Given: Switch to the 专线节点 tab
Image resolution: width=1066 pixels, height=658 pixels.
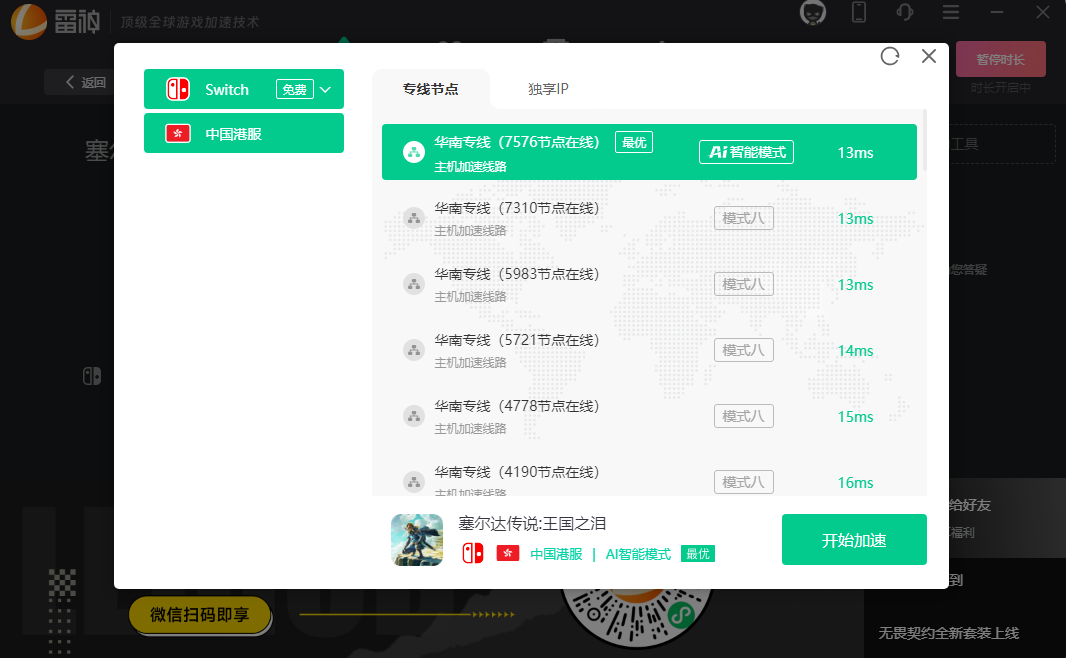Looking at the screenshot, I should tap(430, 89).
